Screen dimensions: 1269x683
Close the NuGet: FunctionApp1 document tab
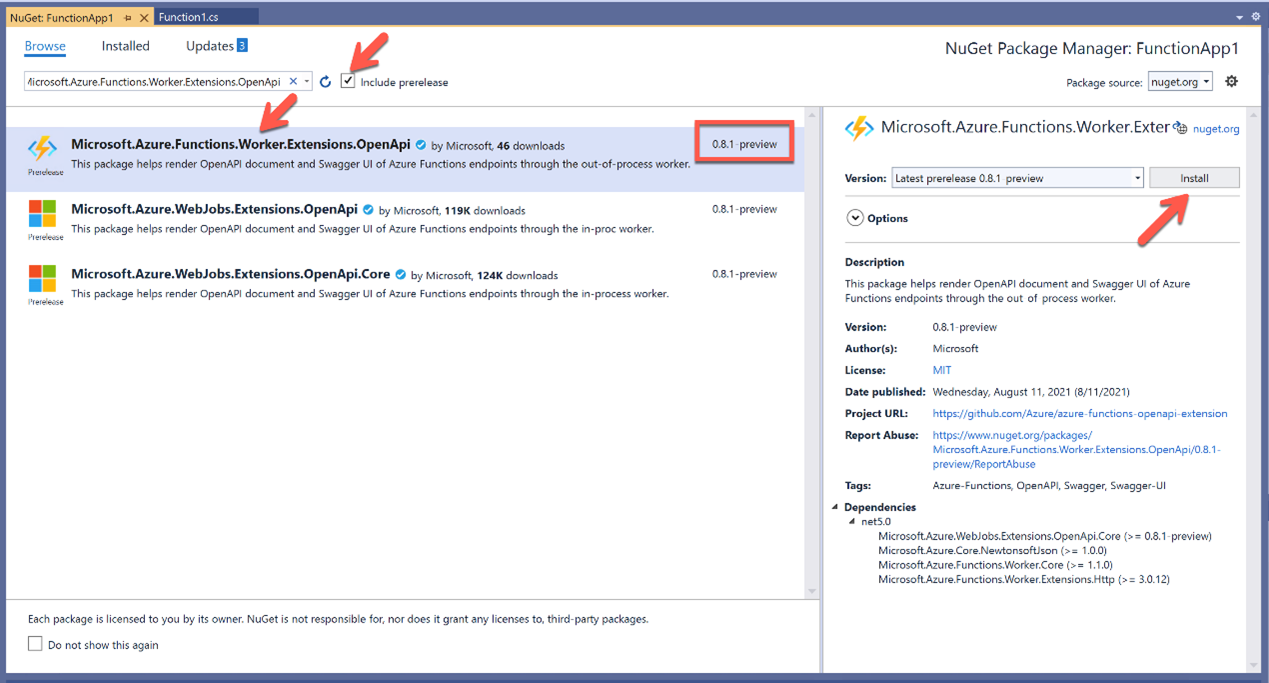(x=142, y=17)
